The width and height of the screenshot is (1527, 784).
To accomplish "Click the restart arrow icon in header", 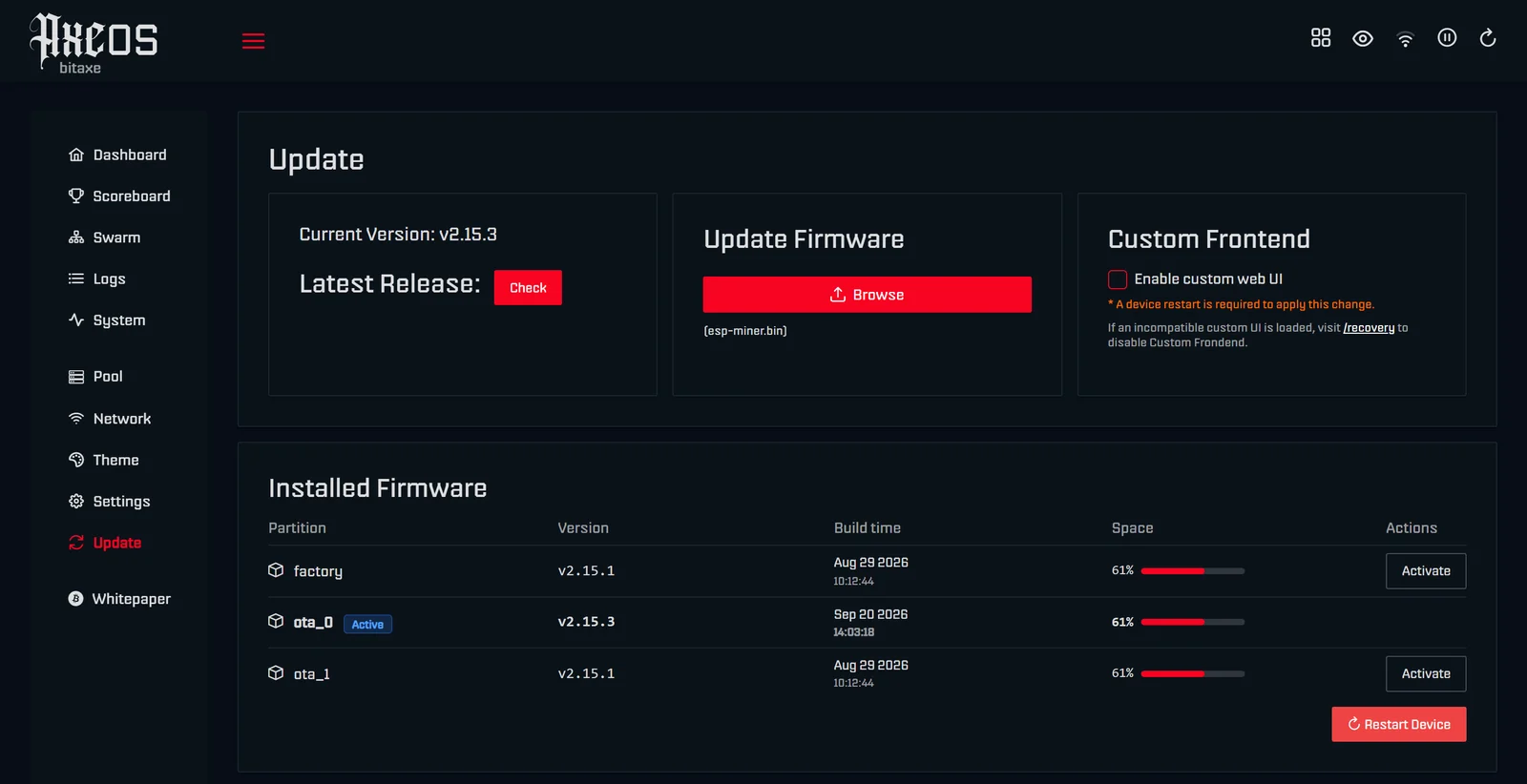I will (1488, 38).
